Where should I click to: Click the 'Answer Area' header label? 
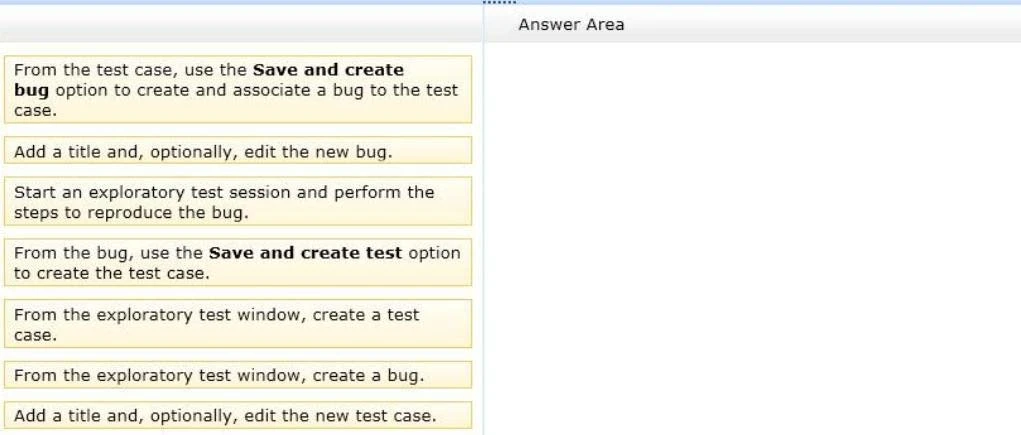click(x=571, y=24)
